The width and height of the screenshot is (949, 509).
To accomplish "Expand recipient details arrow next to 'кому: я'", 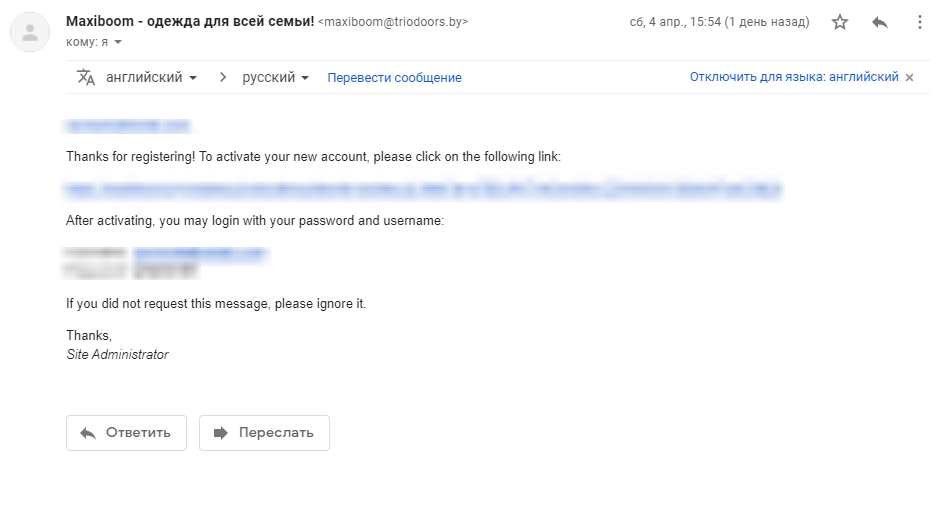I will click(x=118, y=42).
